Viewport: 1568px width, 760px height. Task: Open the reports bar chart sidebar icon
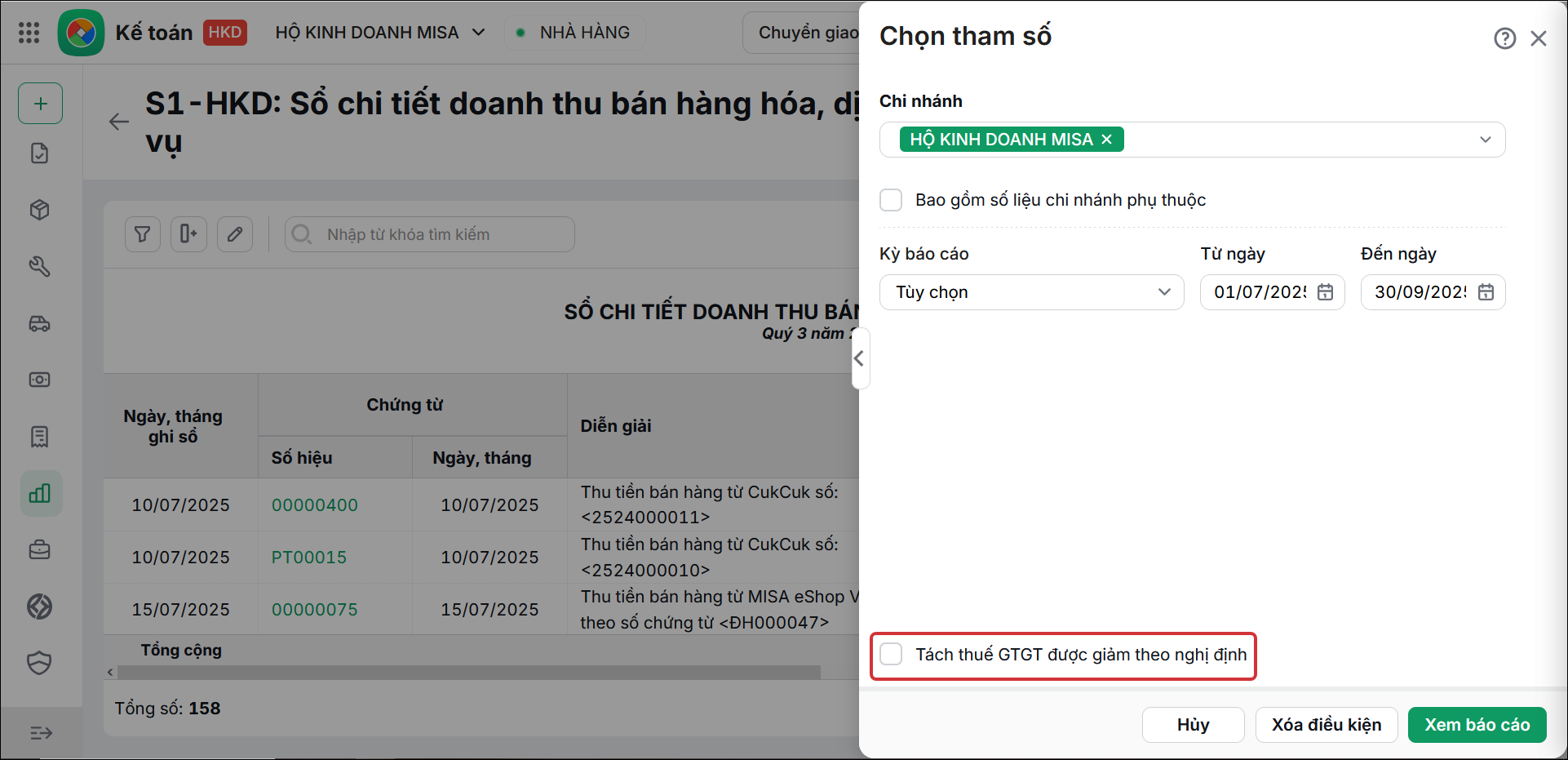(x=40, y=493)
